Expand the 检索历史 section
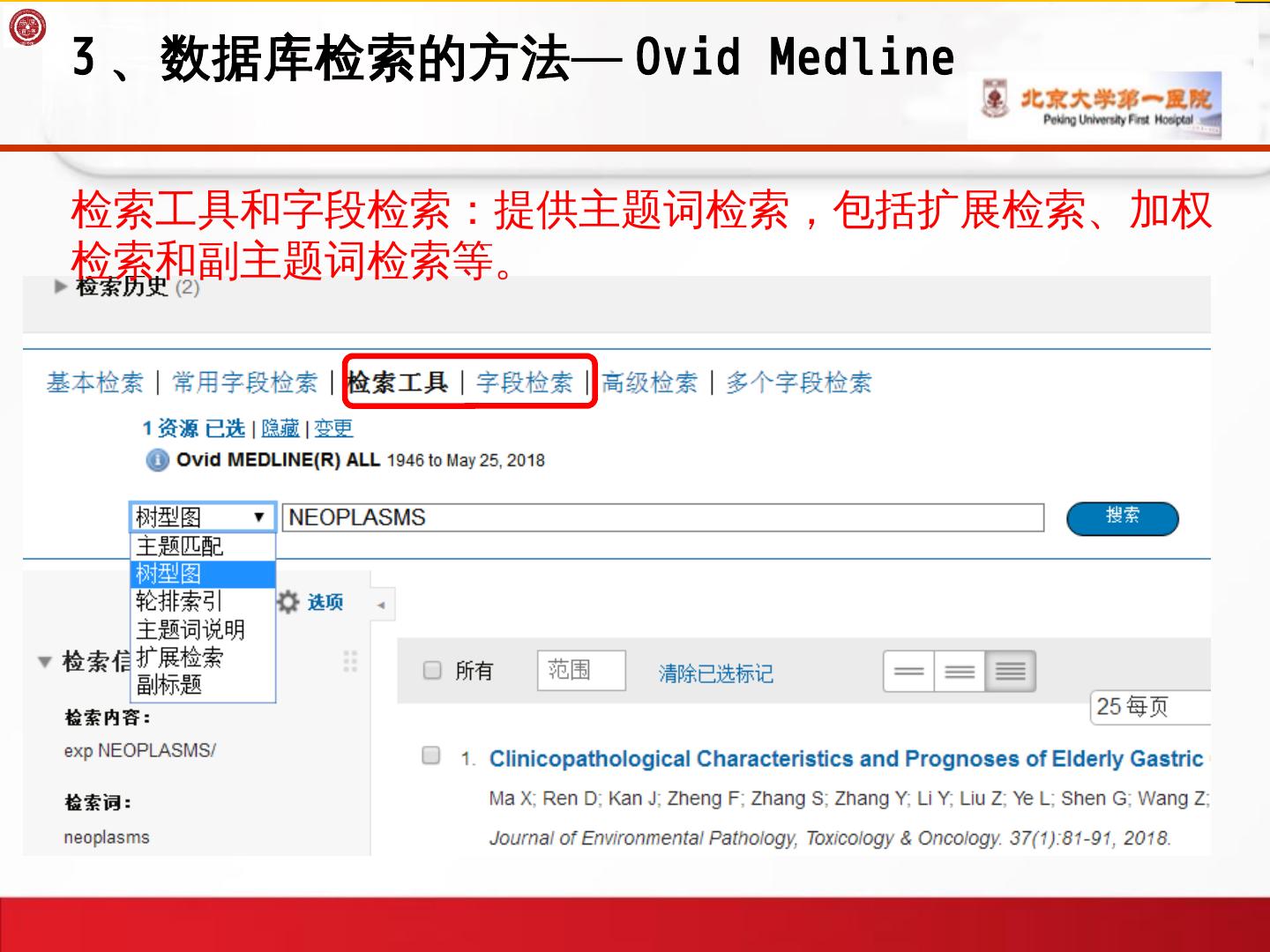 (x=60, y=286)
